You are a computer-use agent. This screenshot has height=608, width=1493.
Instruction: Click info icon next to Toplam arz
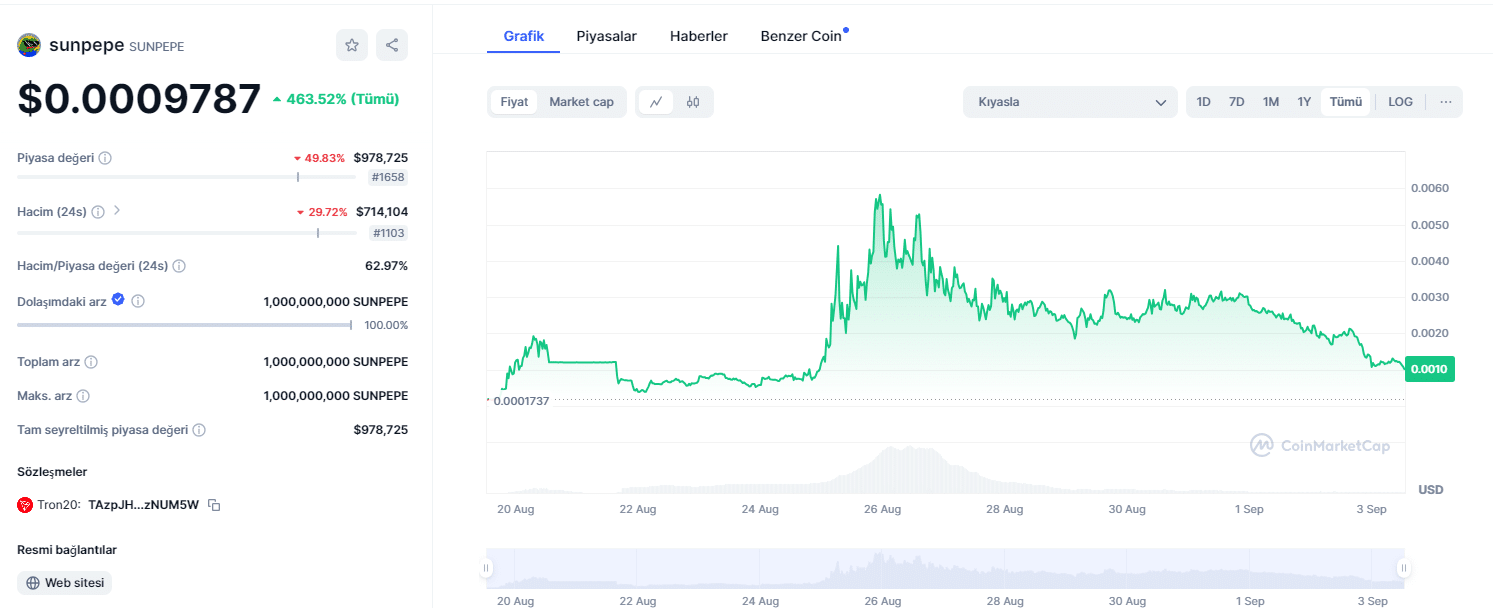pyautogui.click(x=91, y=362)
